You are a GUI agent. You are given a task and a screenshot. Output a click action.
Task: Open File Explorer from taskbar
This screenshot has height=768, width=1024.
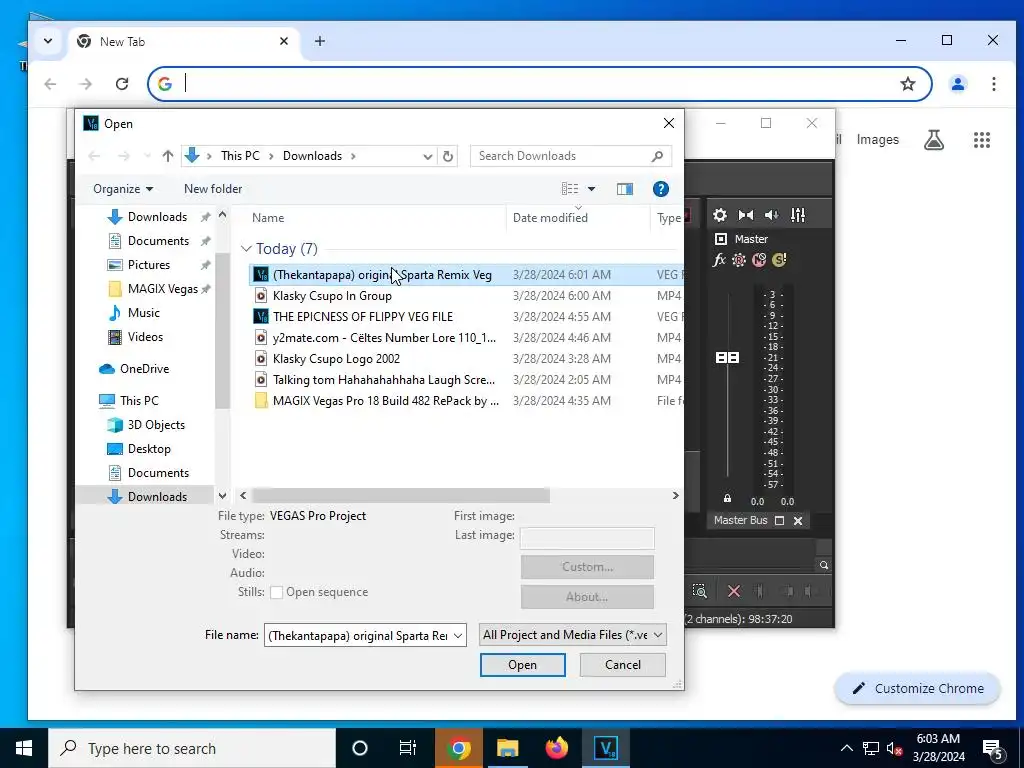coord(507,748)
